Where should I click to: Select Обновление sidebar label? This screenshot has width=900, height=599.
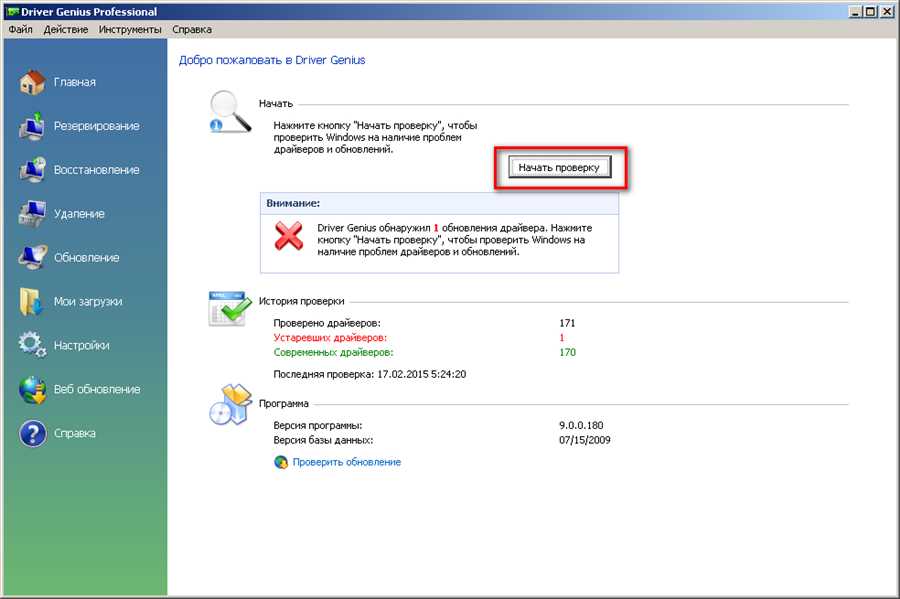[x=87, y=258]
